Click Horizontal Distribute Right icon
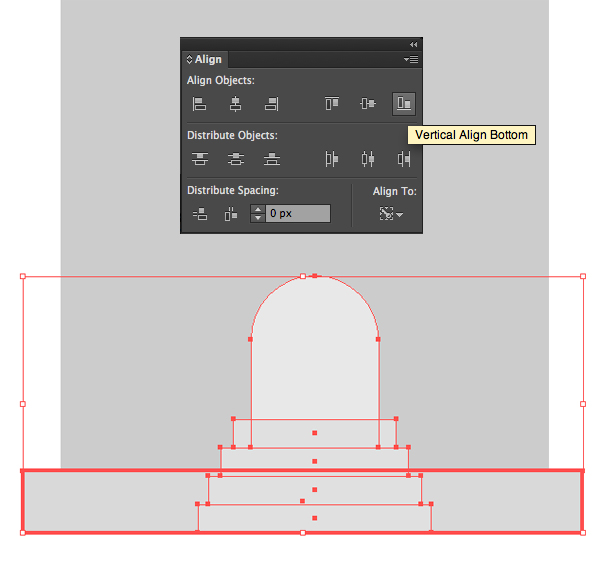The image size is (600, 575). click(x=404, y=159)
